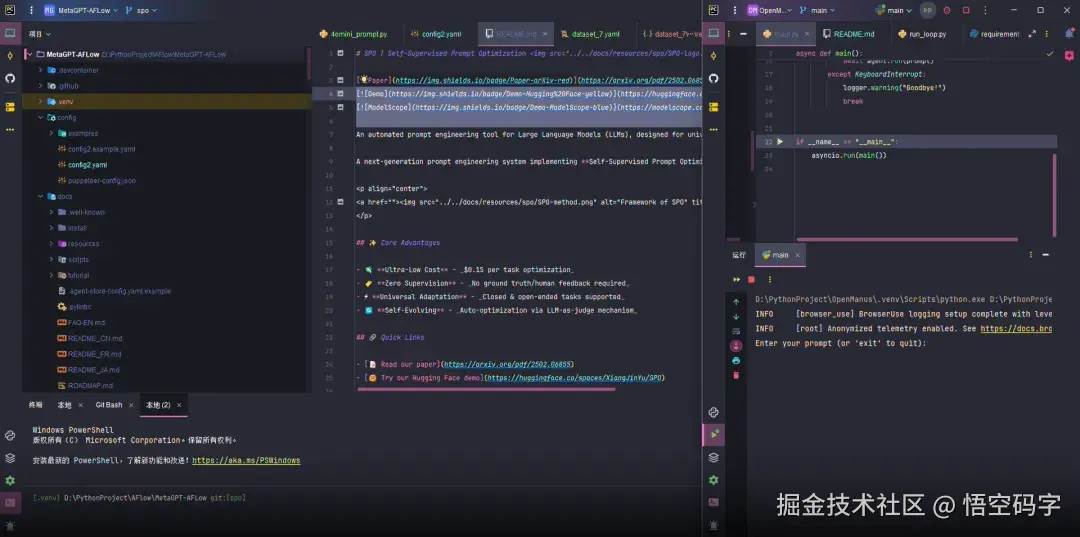Open Python Packages layers icon in MetaGPT-AFLow sidebar
This screenshot has width=1080, height=537.
10,458
